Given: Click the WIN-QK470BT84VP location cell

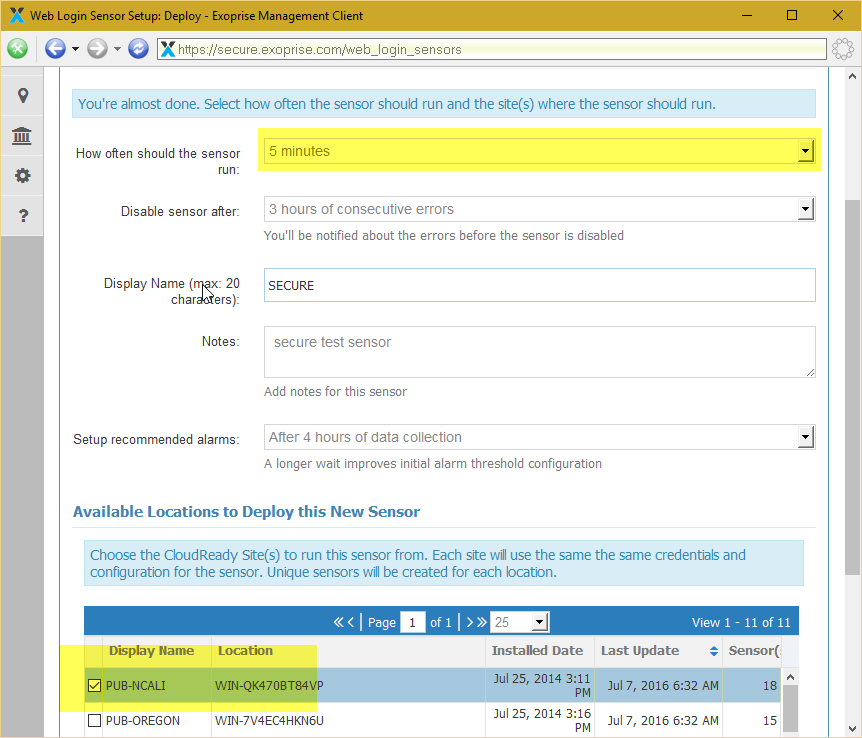Looking at the screenshot, I should 349,685.
